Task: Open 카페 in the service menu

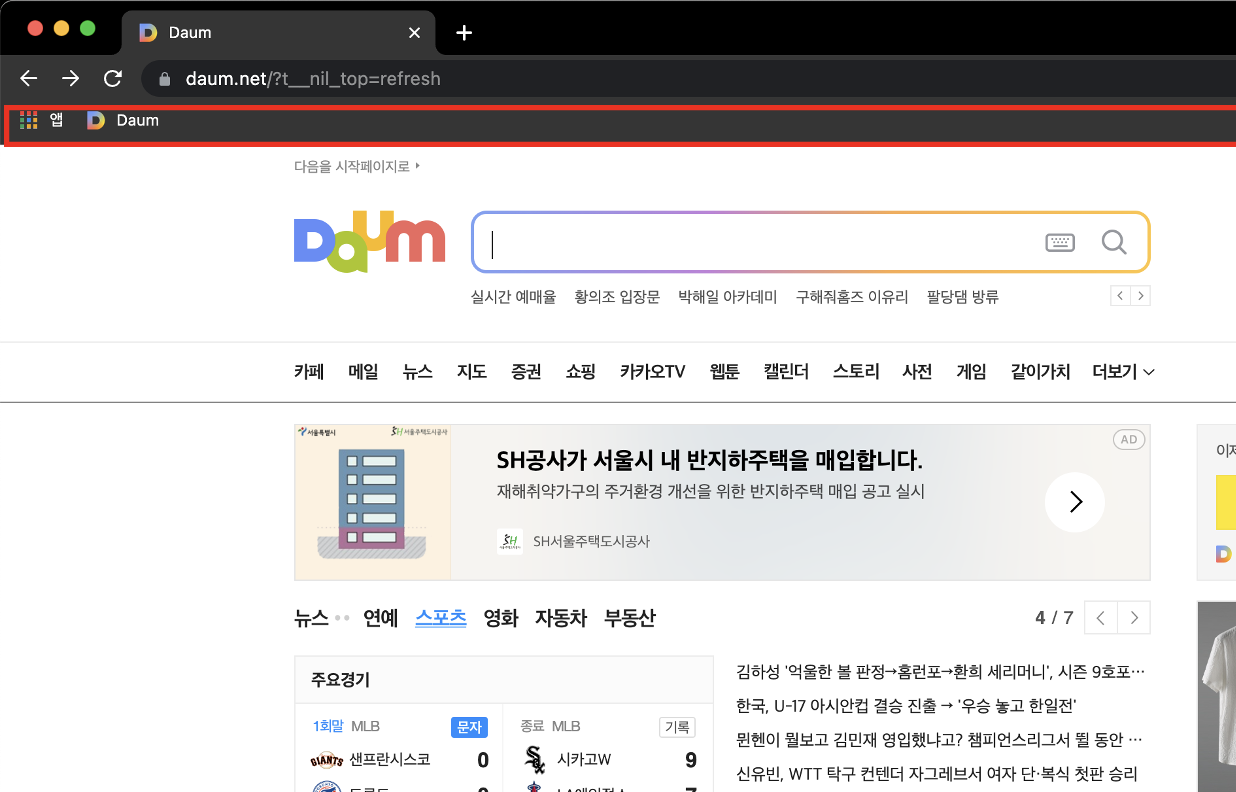Action: (x=309, y=372)
